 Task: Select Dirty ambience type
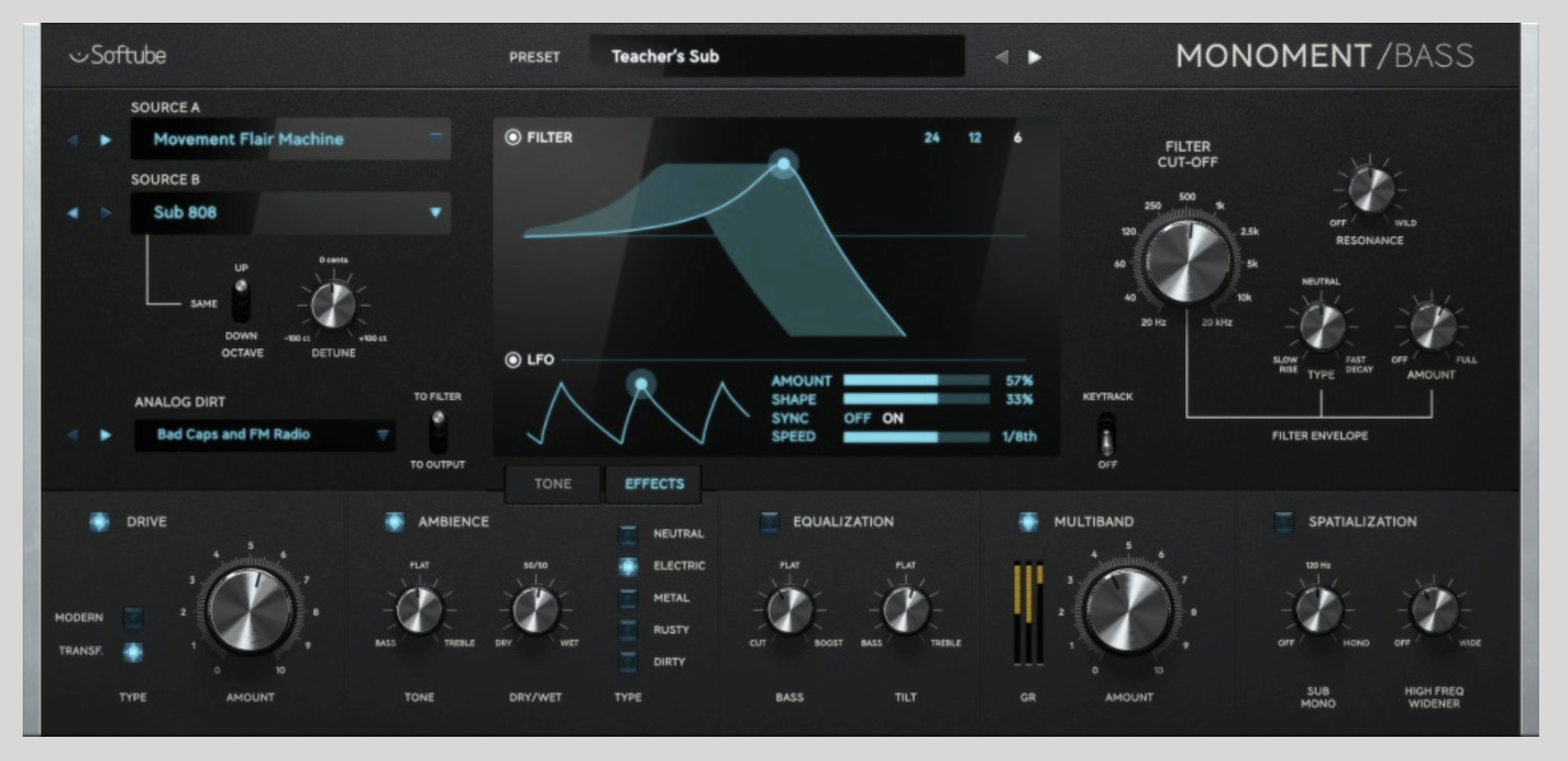[627, 662]
